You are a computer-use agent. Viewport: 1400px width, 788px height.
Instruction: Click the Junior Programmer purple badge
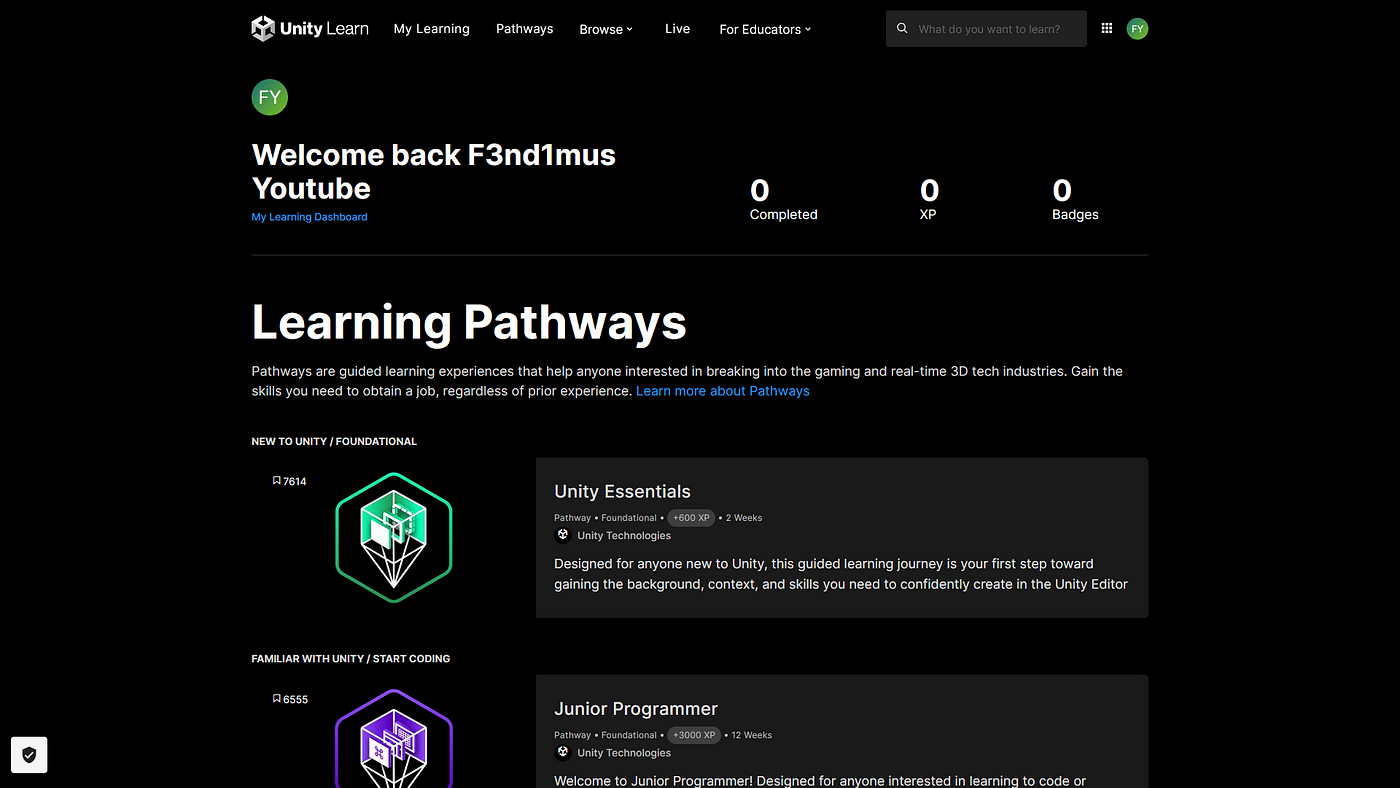[x=394, y=738]
